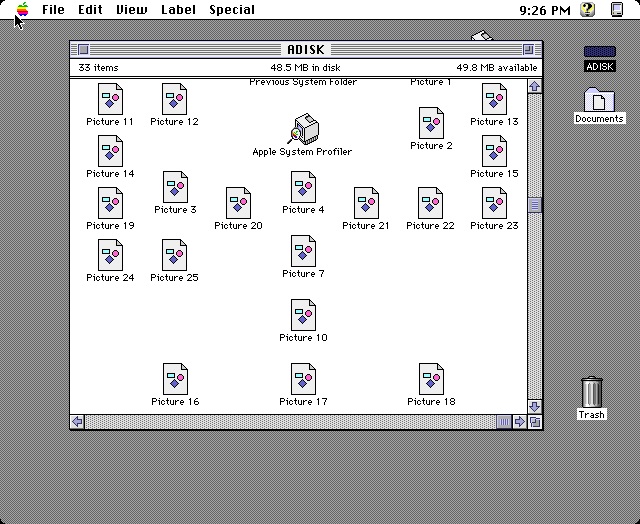Open the Special menu
Viewport: 640px width, 524px height.
[x=232, y=9]
